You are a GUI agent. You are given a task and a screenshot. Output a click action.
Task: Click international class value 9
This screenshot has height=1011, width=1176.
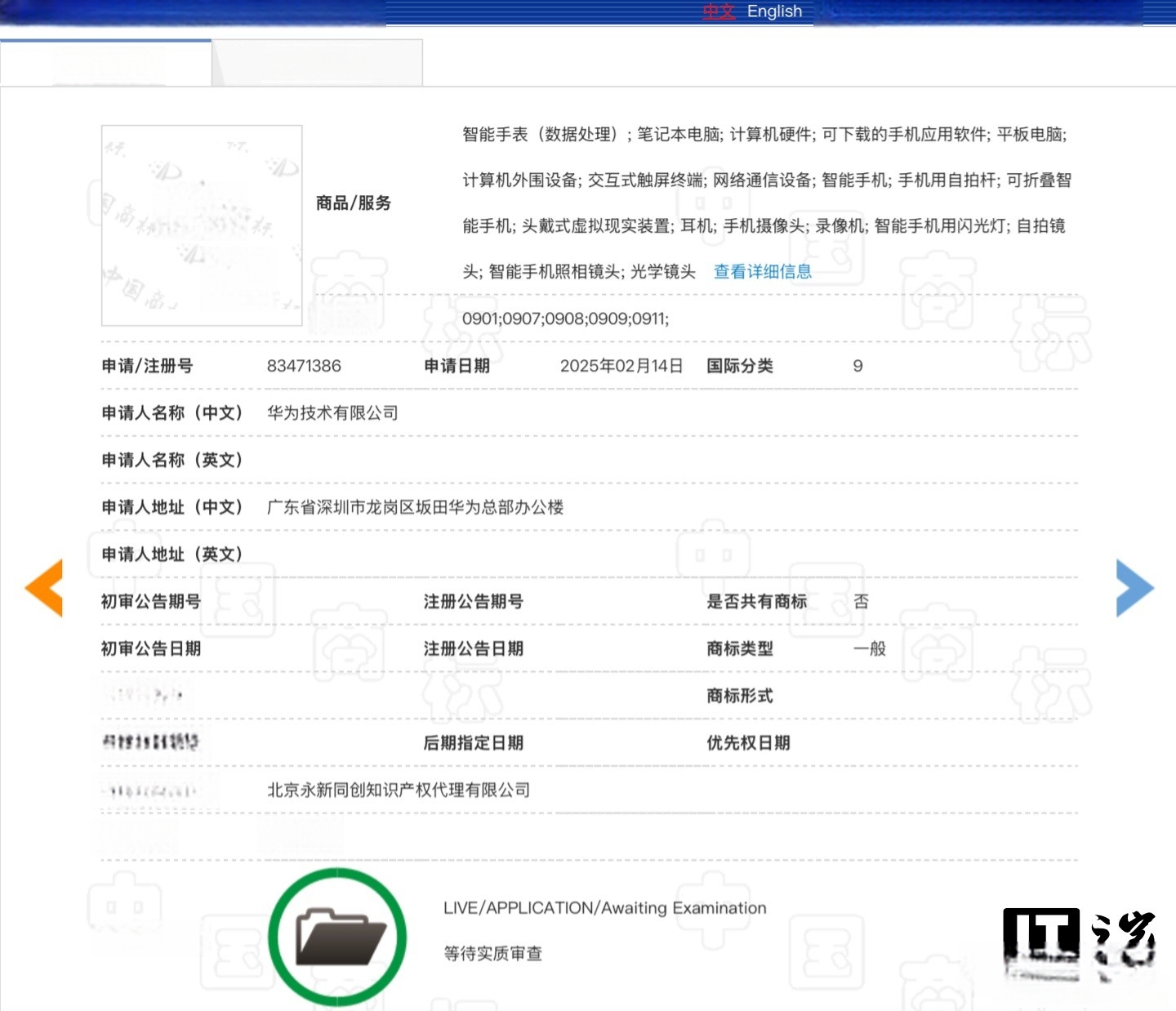(858, 366)
